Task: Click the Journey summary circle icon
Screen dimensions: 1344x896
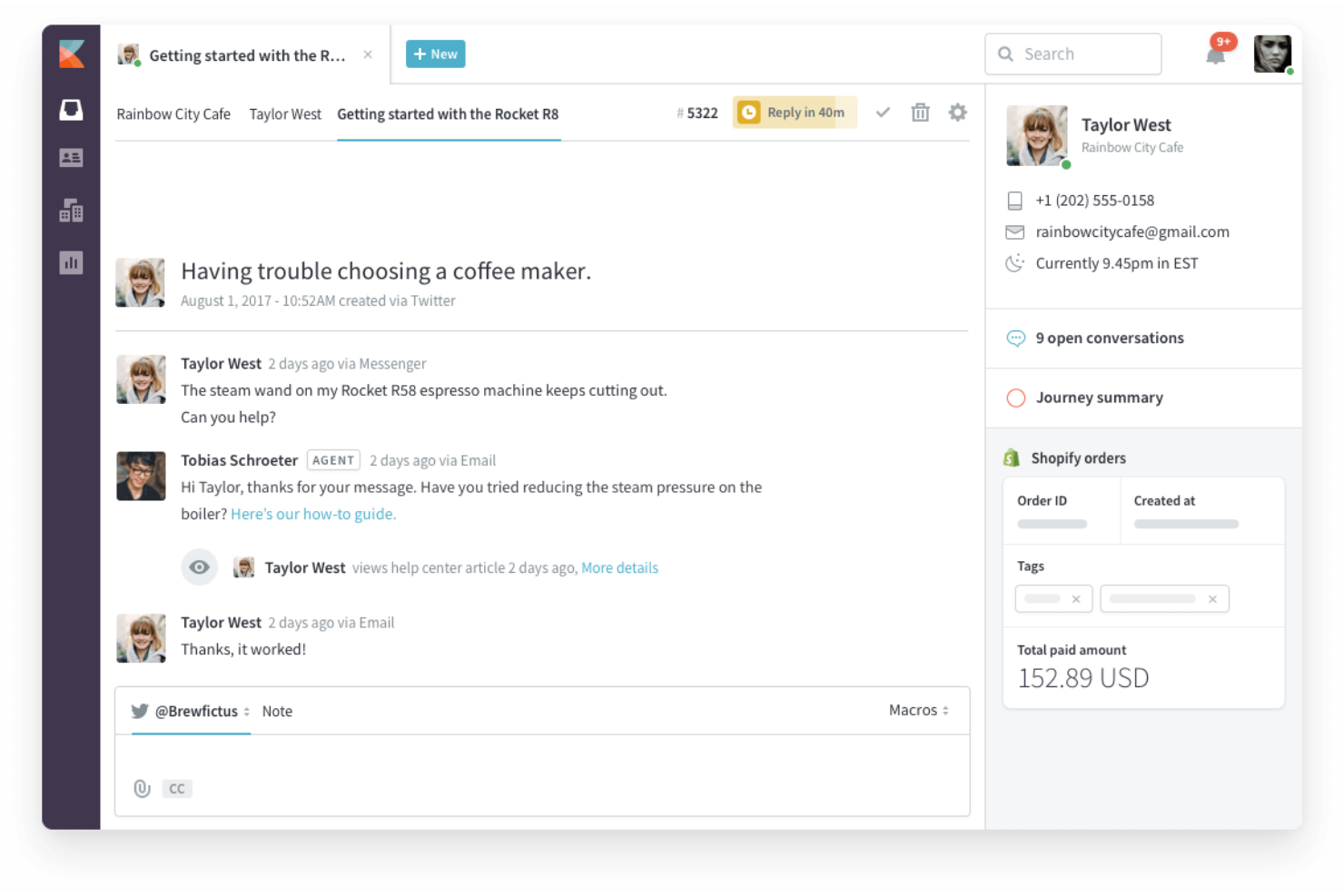Action: pos(1016,398)
